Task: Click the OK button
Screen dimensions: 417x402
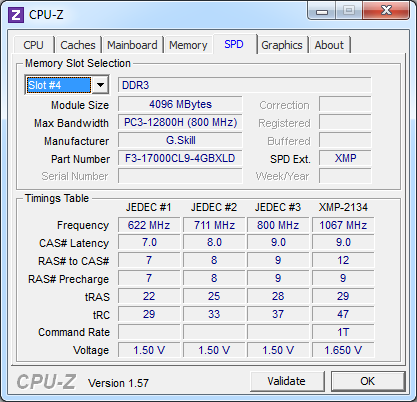Action: (x=368, y=381)
